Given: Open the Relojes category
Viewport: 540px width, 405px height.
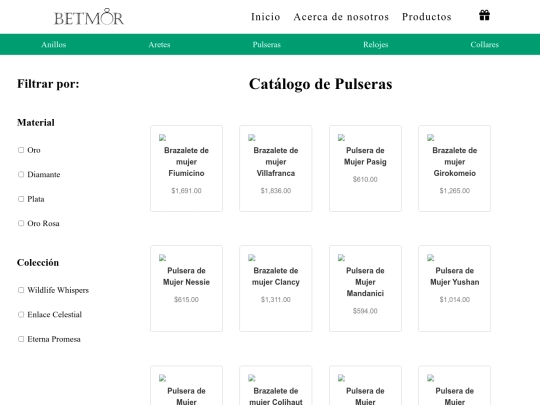Looking at the screenshot, I should tap(376, 44).
